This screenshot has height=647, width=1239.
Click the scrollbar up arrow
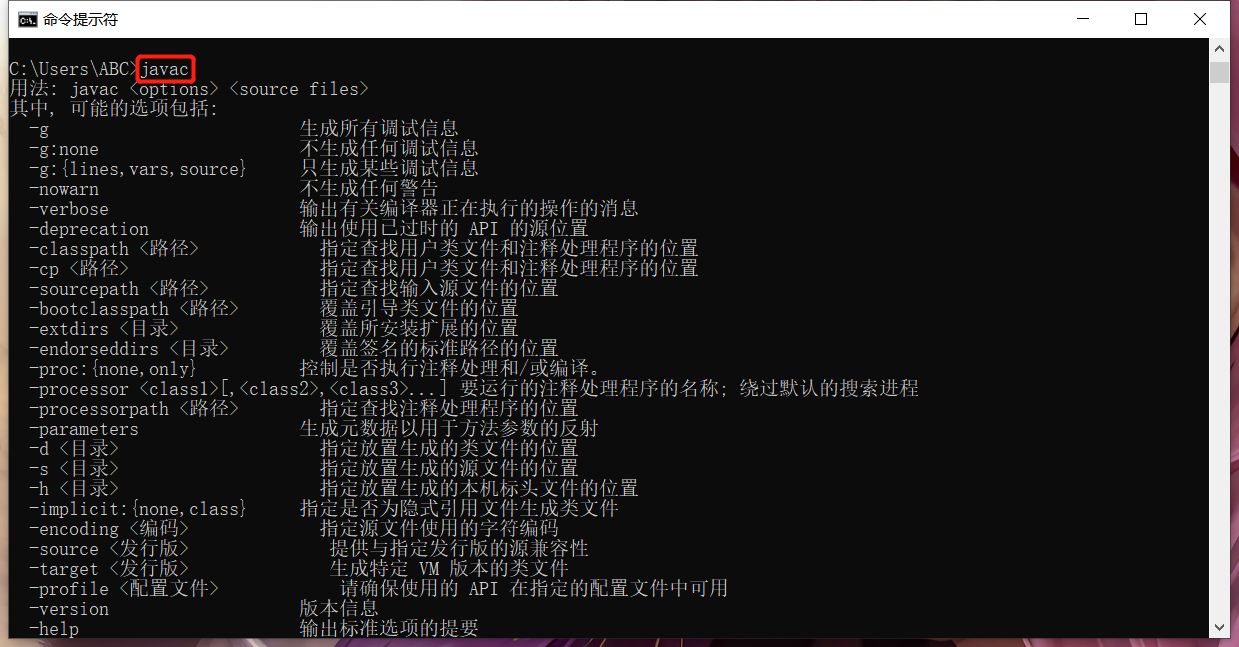click(1219, 49)
